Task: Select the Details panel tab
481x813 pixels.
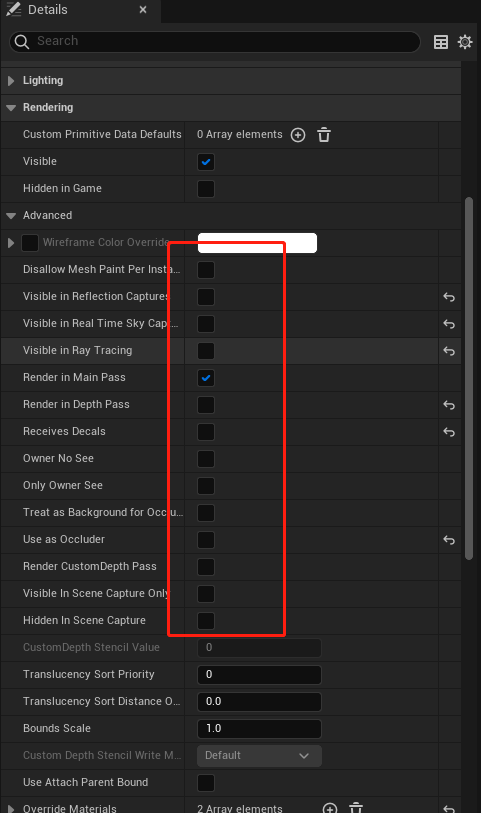Action: (80, 10)
